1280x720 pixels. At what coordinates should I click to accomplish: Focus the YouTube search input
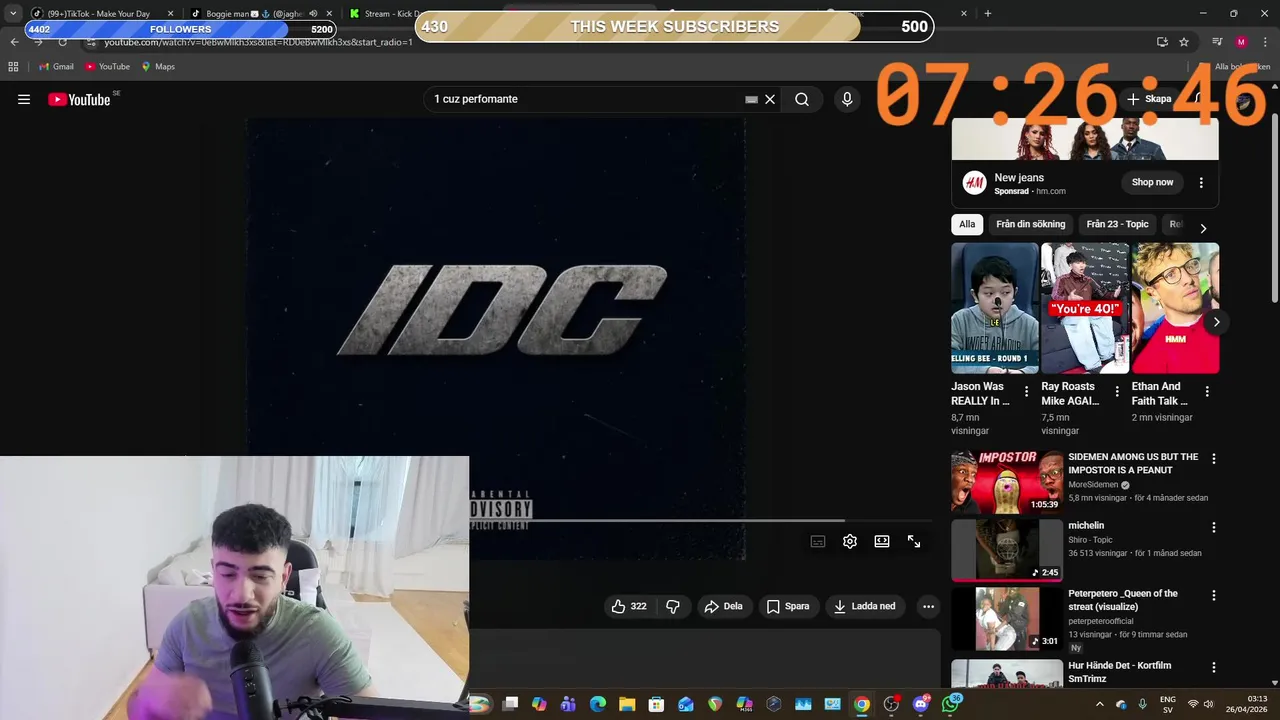[x=585, y=99]
